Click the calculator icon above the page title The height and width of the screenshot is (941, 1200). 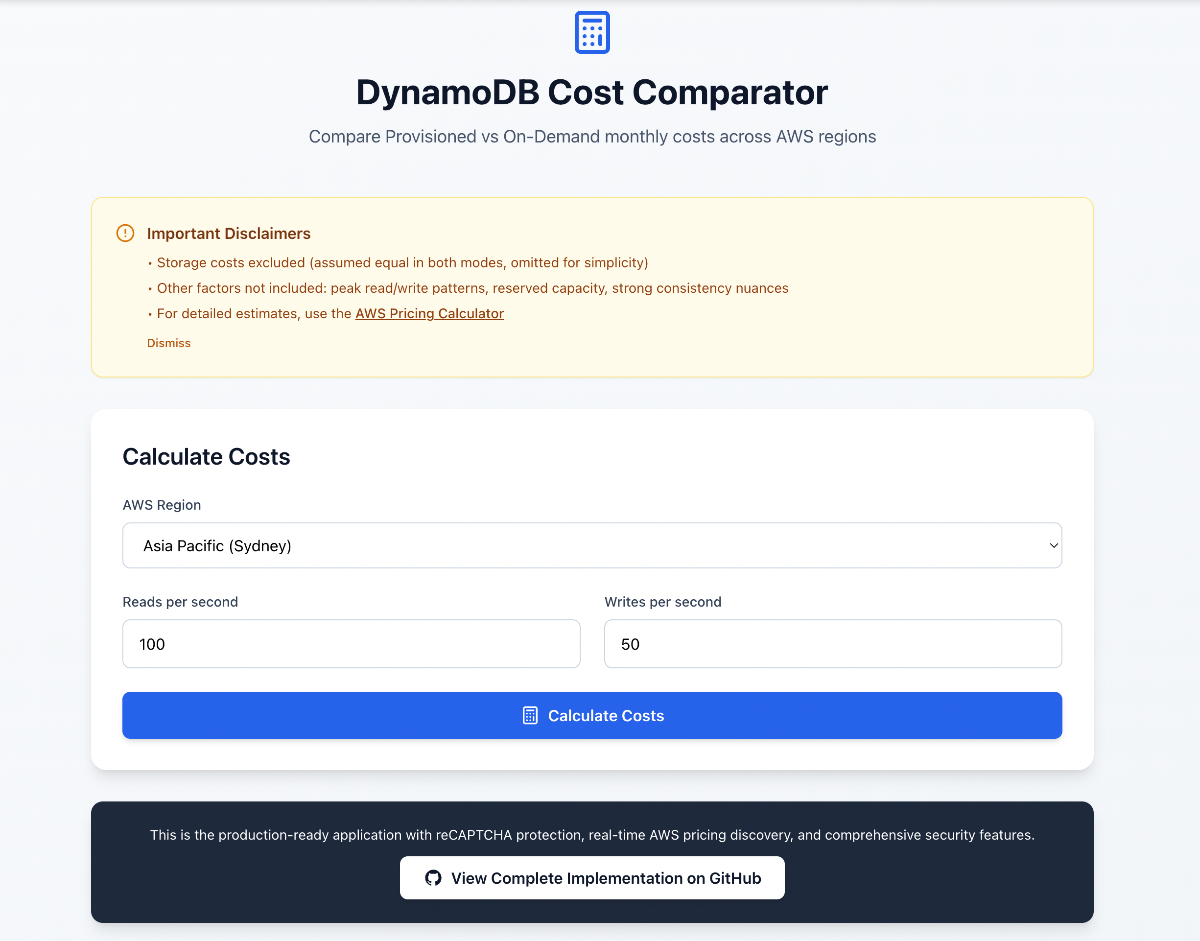[x=591, y=32]
